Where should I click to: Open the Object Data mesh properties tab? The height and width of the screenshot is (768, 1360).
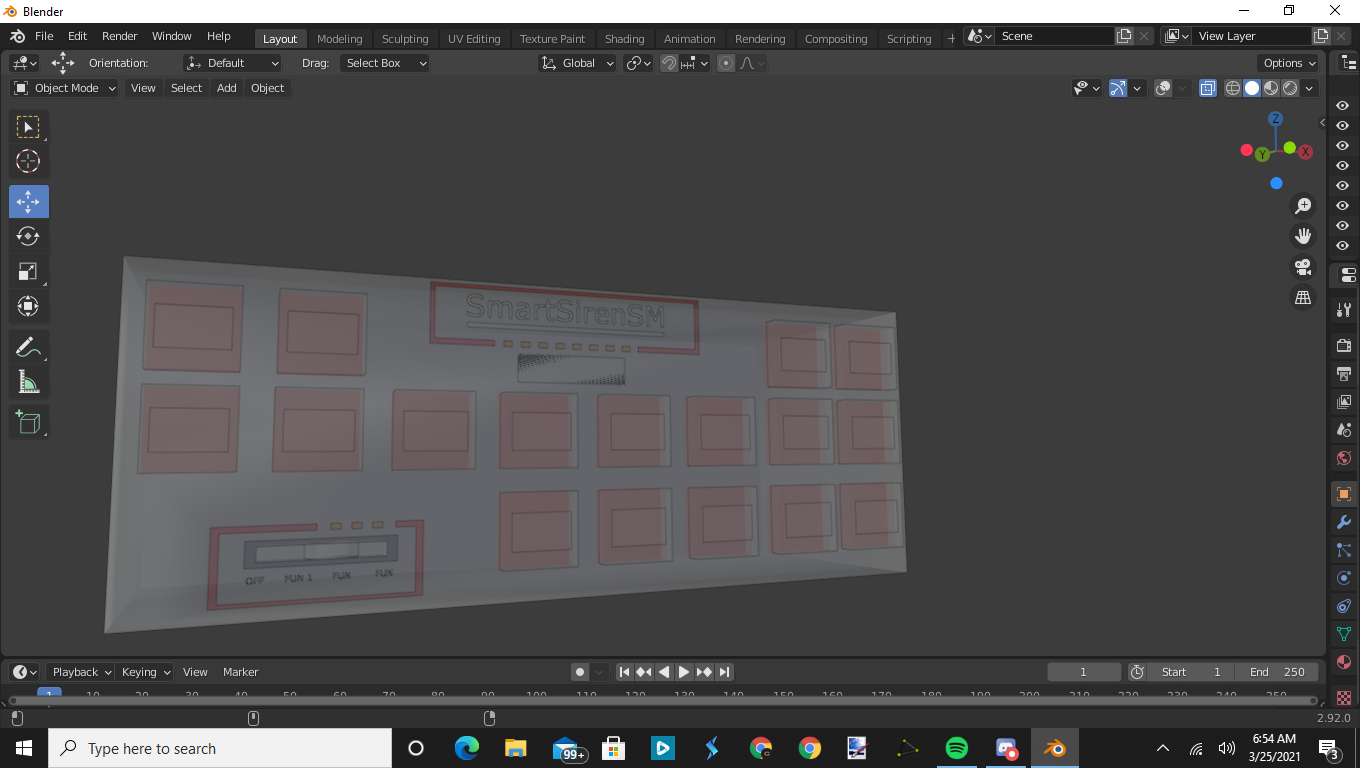pyautogui.click(x=1344, y=634)
